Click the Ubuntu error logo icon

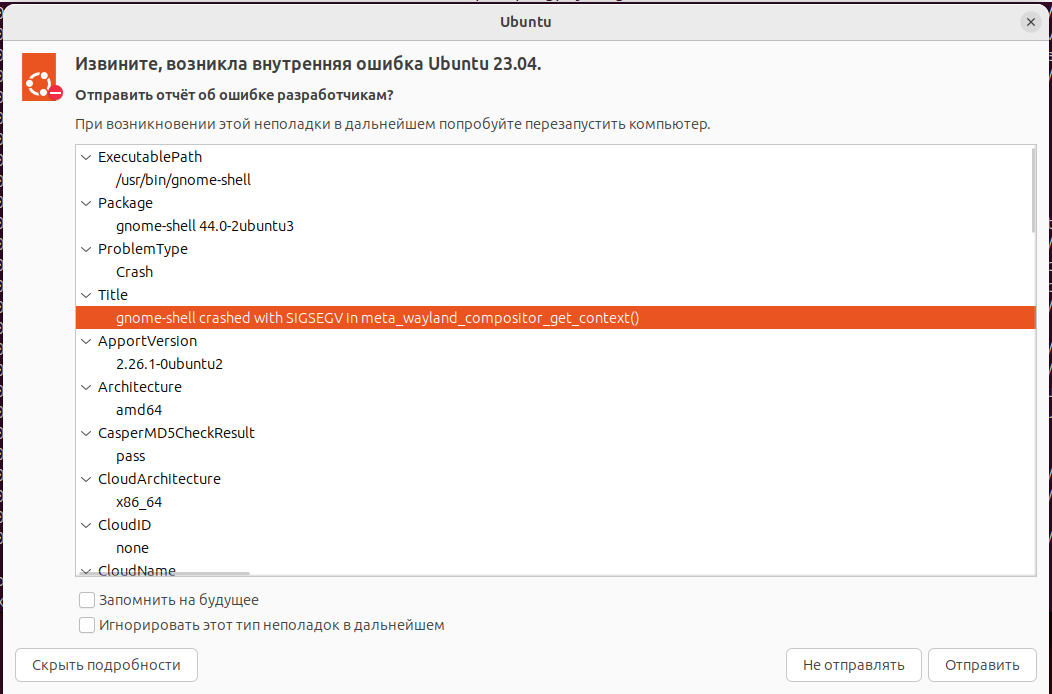44,78
